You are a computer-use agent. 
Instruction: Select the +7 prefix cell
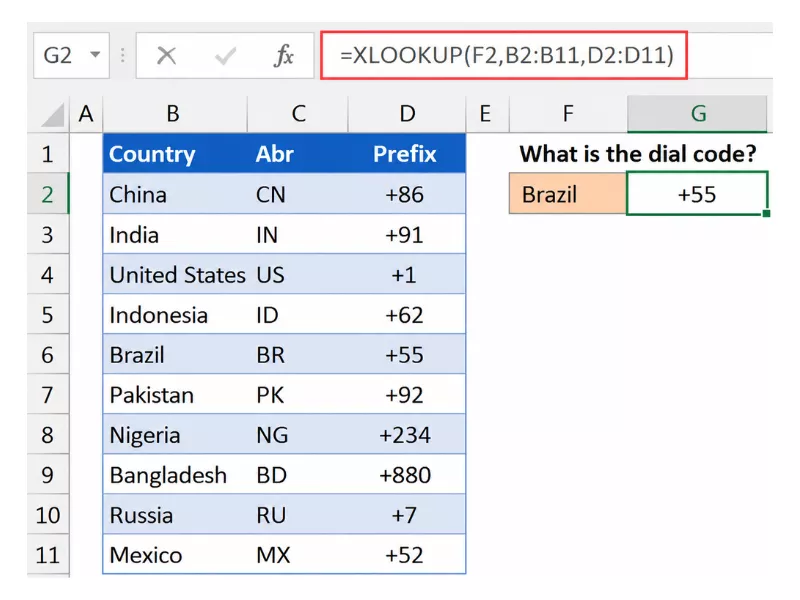(407, 515)
